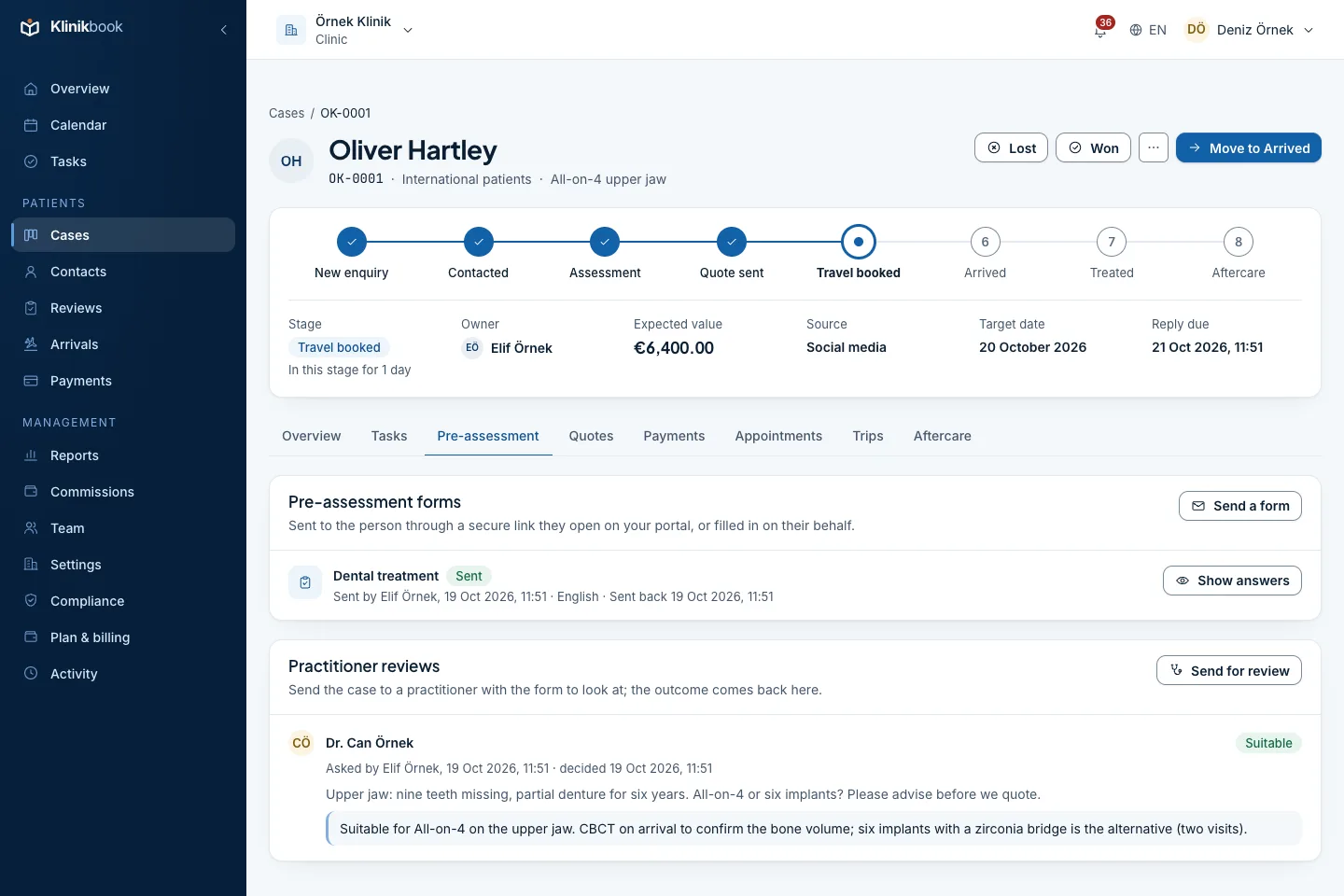Switch to the case Tasks tab
The width and height of the screenshot is (1344, 896).
coord(389,436)
